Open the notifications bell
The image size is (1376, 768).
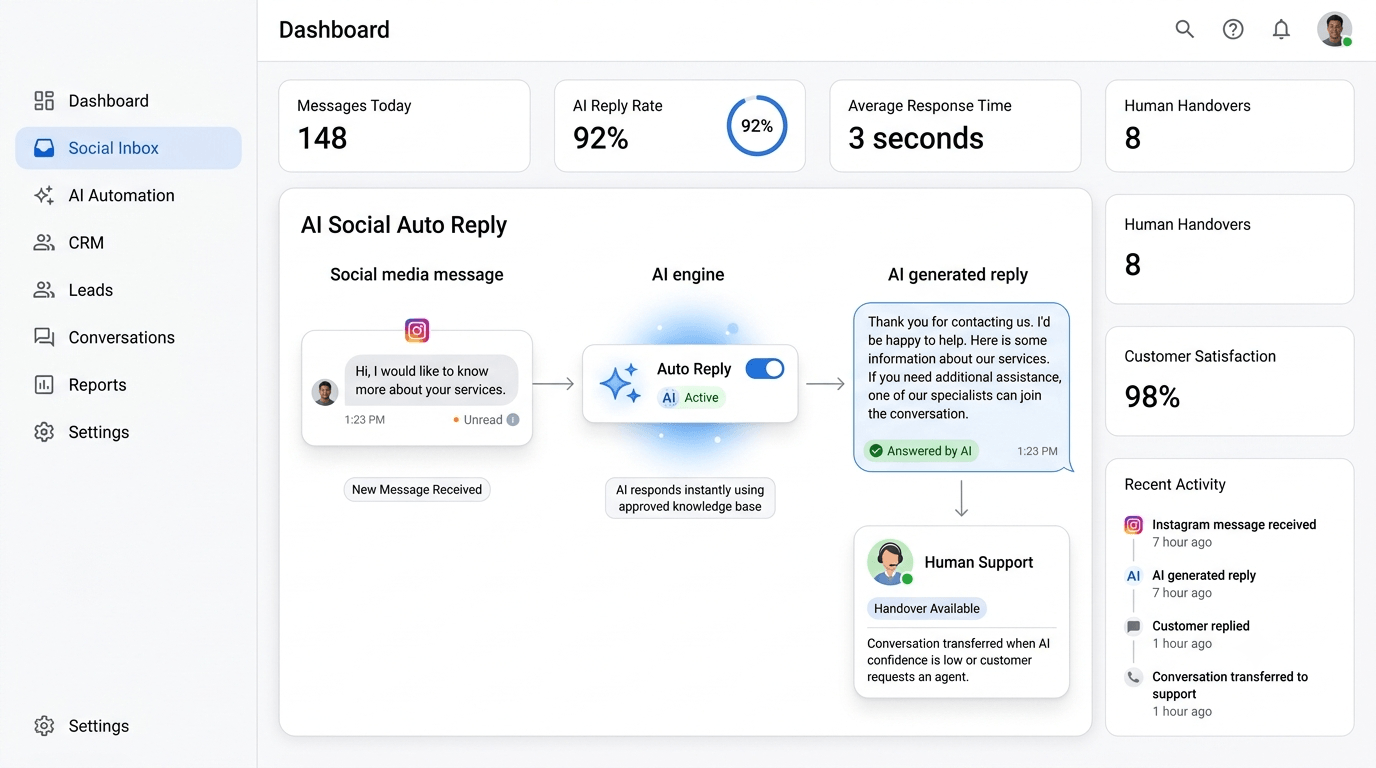(1281, 29)
